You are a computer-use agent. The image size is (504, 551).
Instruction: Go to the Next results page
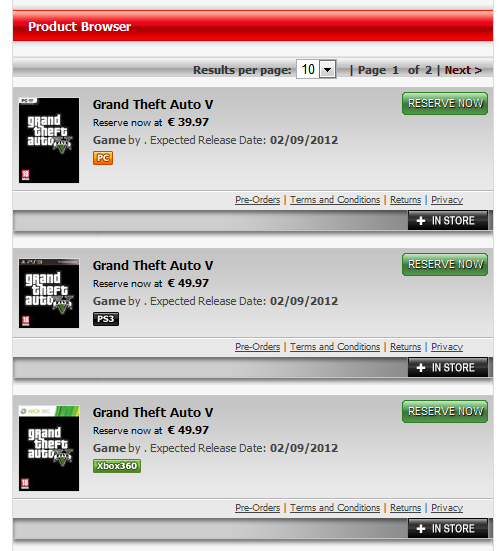463,70
